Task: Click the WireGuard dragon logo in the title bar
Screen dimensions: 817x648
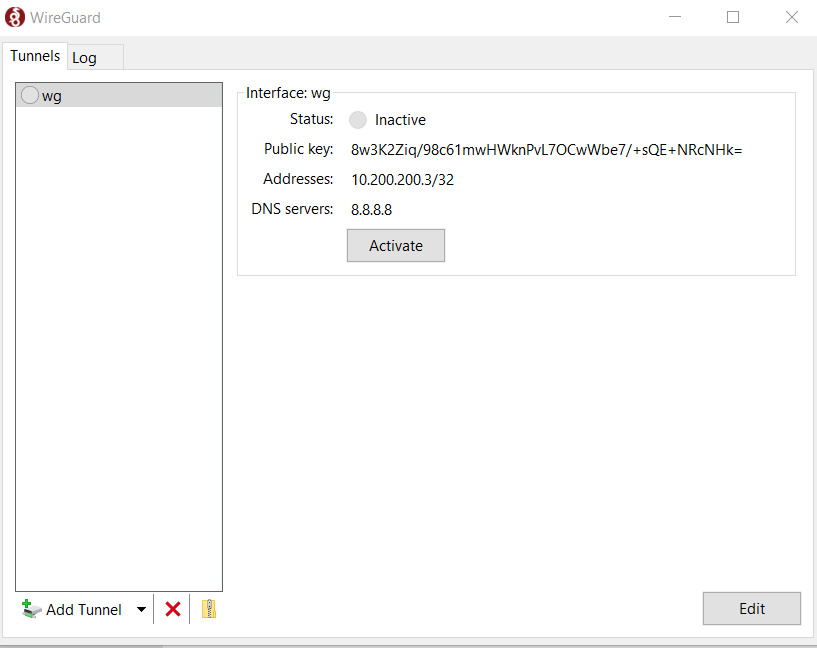Action: point(13,17)
